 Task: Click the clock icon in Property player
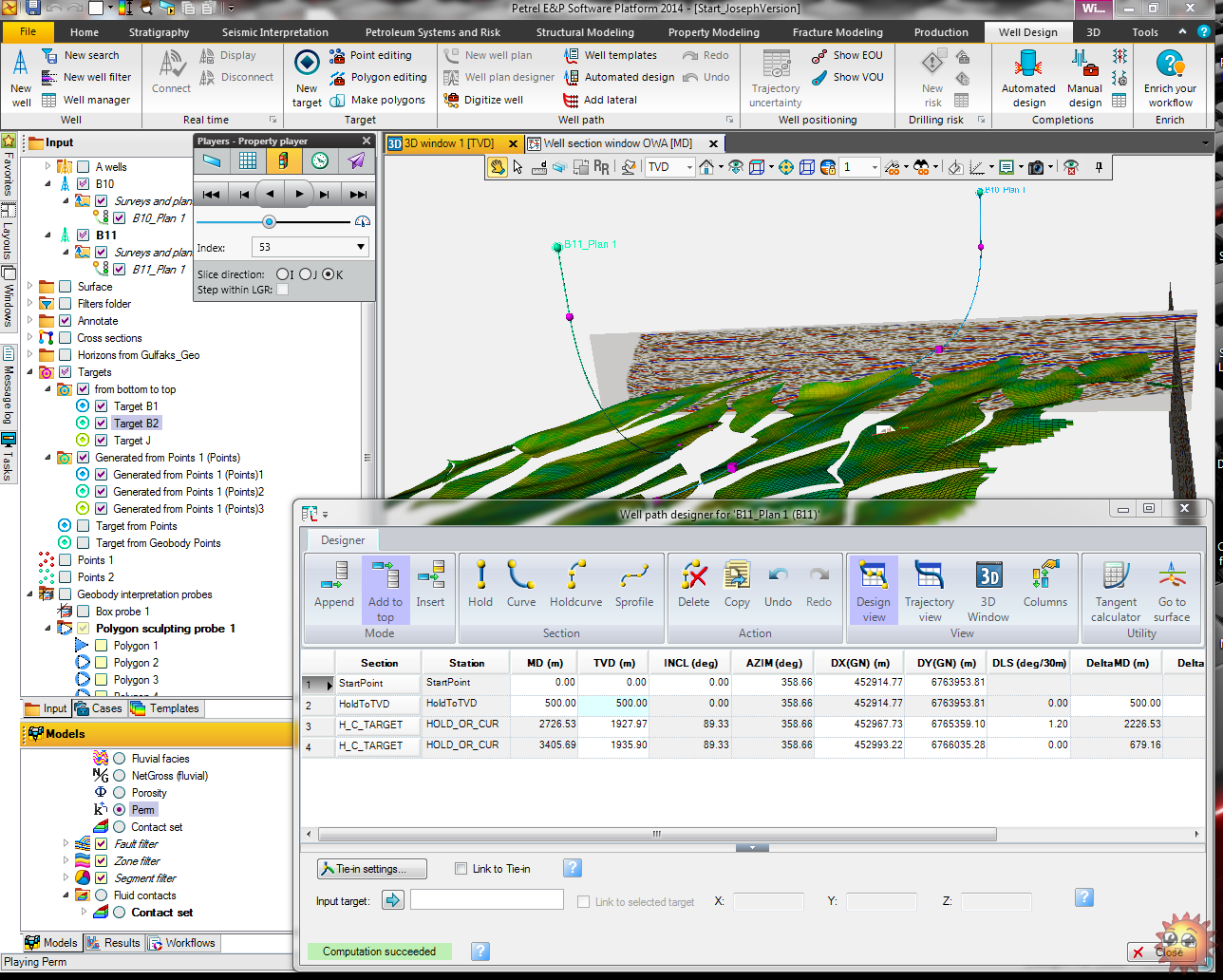(321, 160)
